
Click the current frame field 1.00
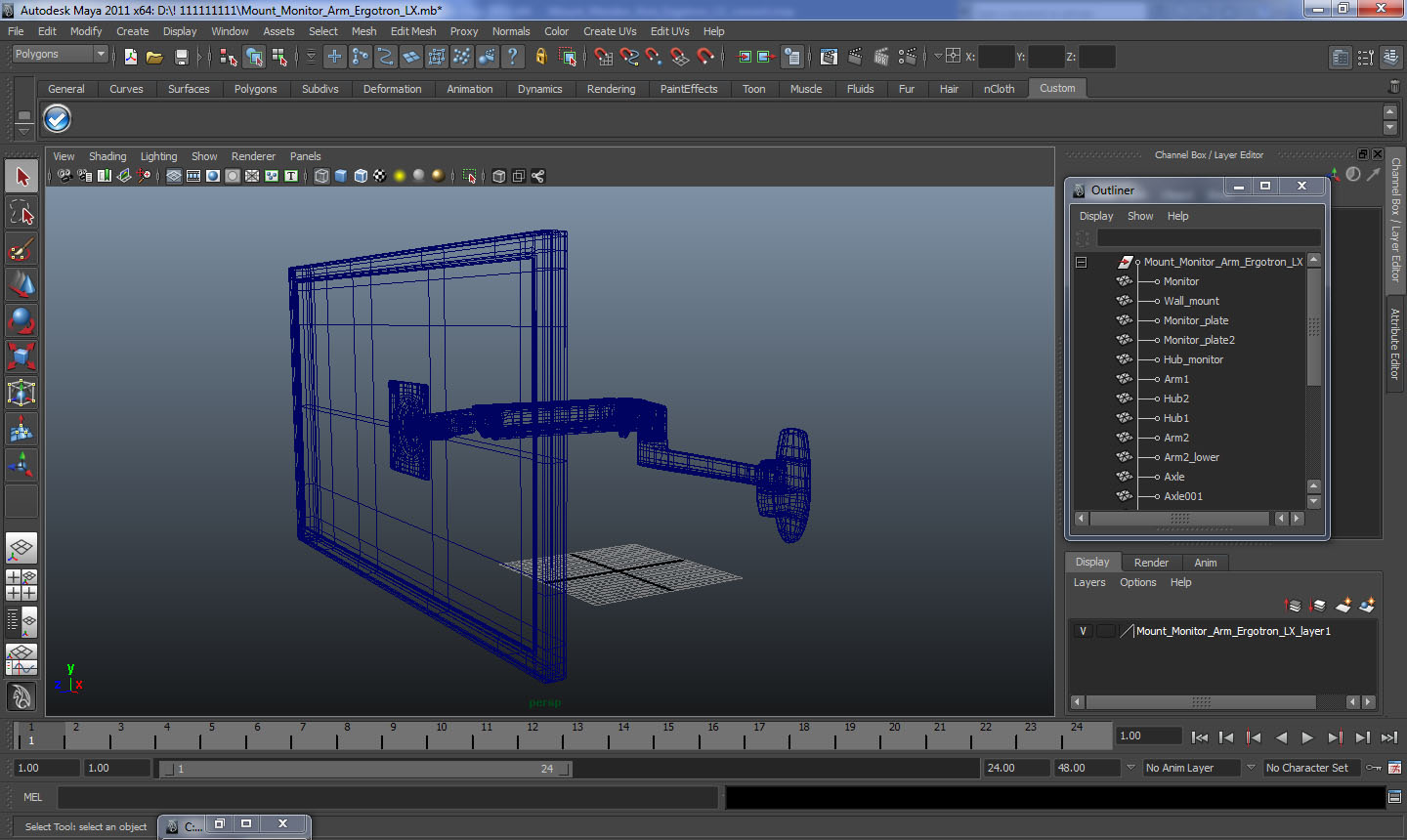click(x=1149, y=735)
